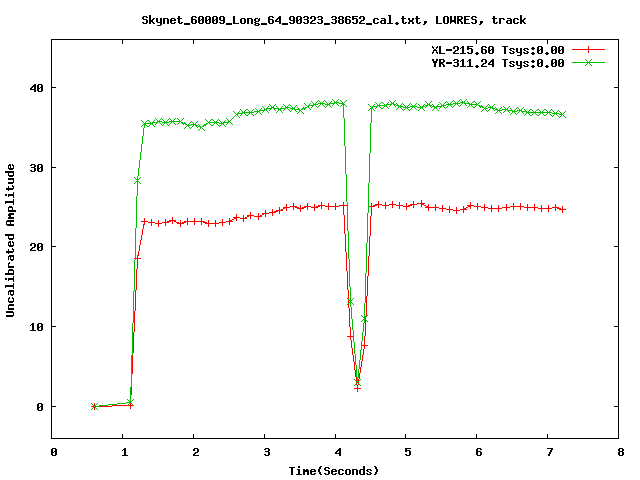This screenshot has height=480, width=640.
Task: Click the x-axis tick label 0
Action: [x=54, y=452]
